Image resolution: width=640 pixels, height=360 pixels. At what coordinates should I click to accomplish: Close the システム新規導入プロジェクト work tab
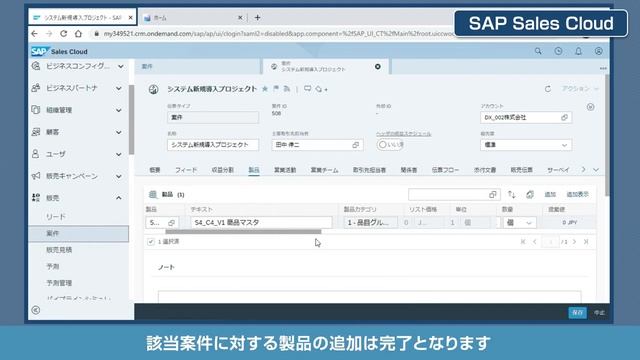pyautogui.click(x=378, y=67)
